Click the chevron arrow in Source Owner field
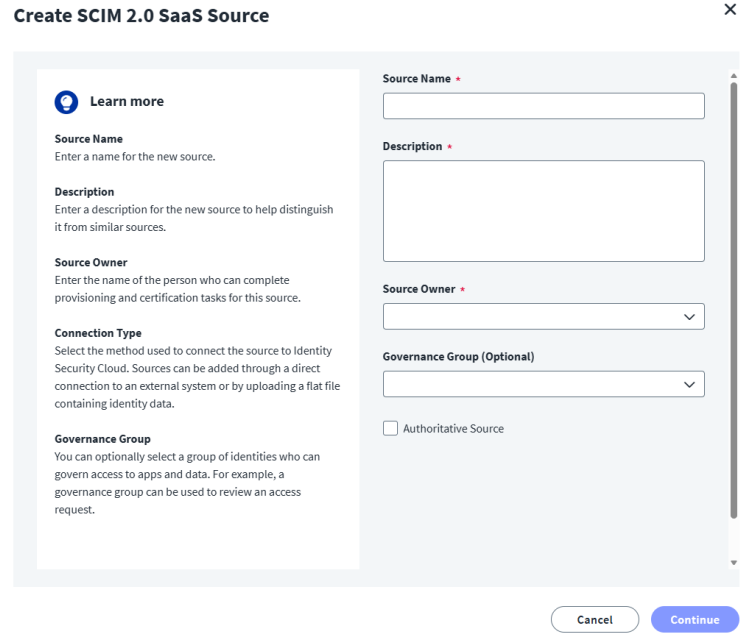The image size is (751, 642). (x=688, y=317)
